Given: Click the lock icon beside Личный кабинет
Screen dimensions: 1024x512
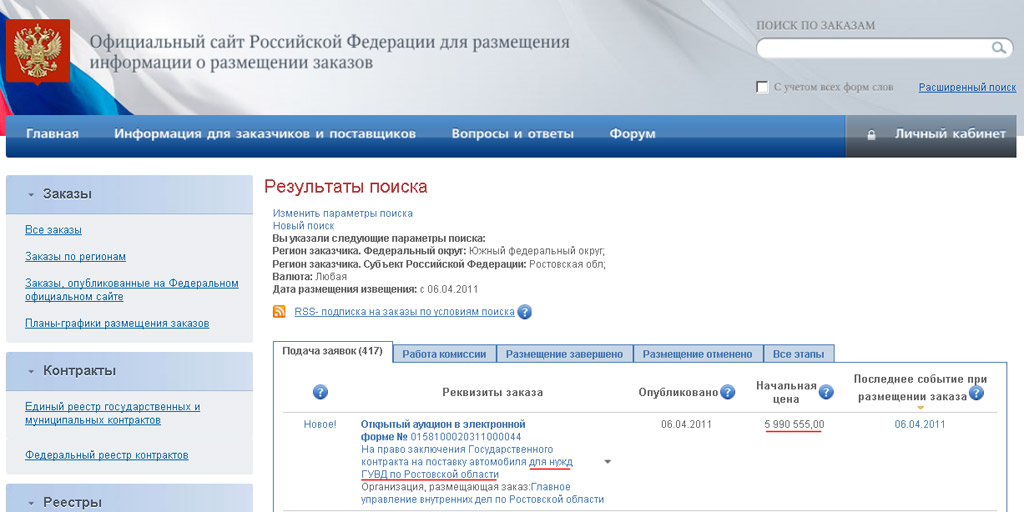Looking at the screenshot, I should click(x=871, y=135).
